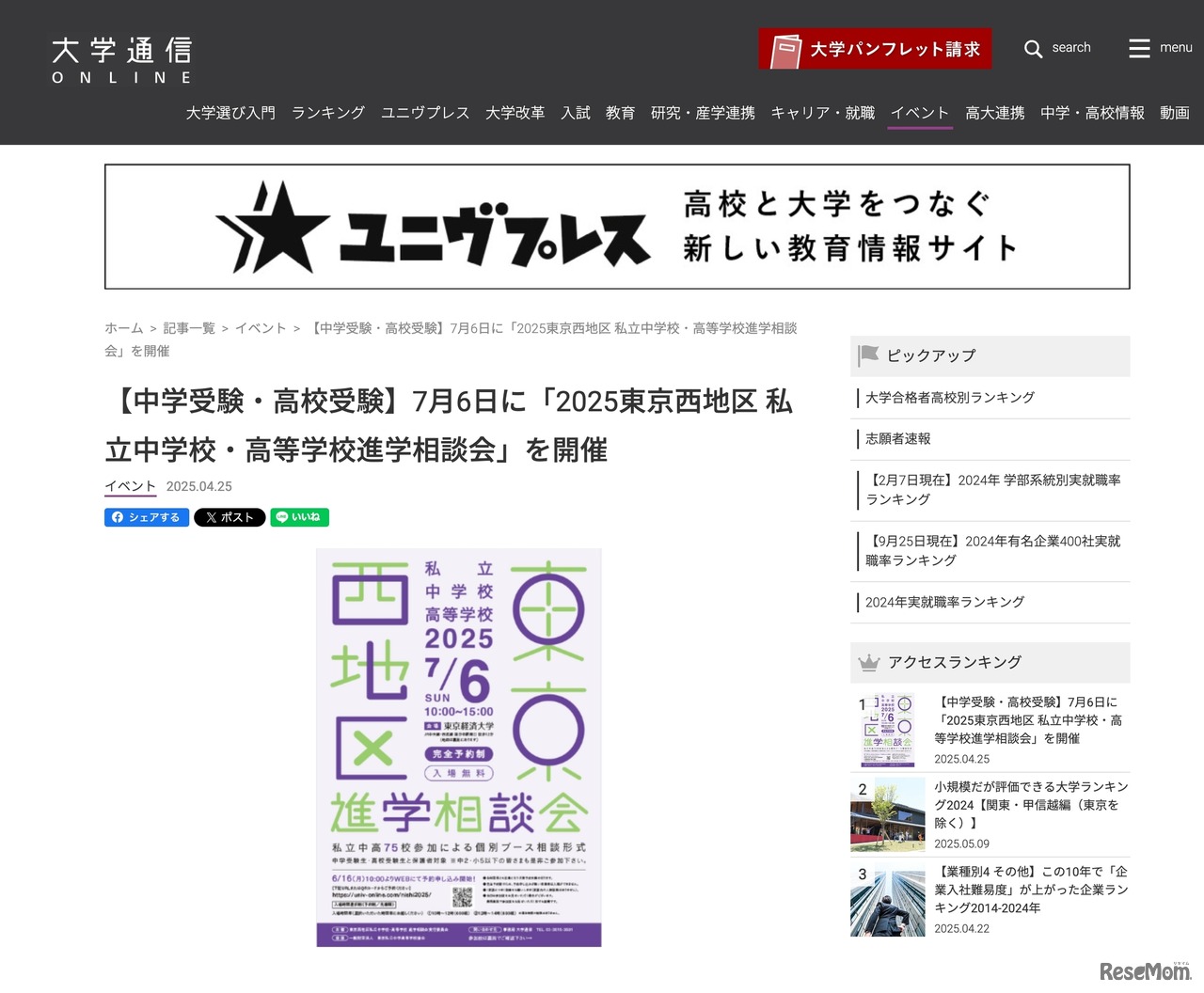The width and height of the screenshot is (1204, 993).
Task: Open 2024年実就職率ランキング link
Action: pyautogui.click(x=945, y=603)
